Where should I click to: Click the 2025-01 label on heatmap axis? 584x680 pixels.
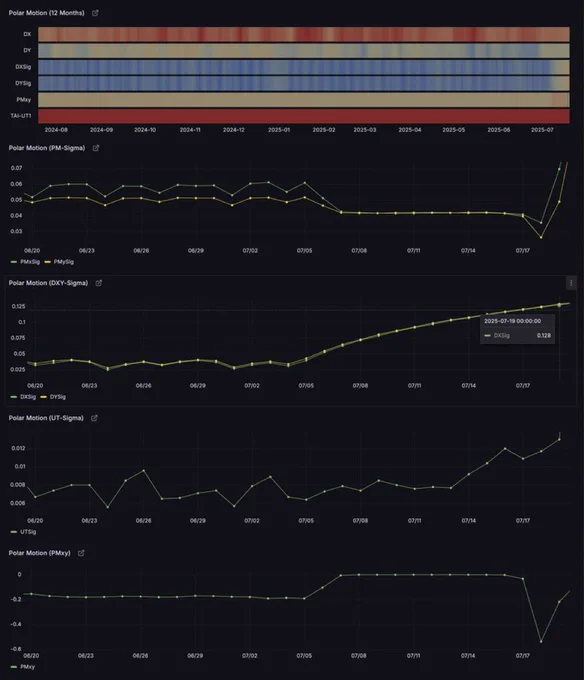click(x=279, y=130)
